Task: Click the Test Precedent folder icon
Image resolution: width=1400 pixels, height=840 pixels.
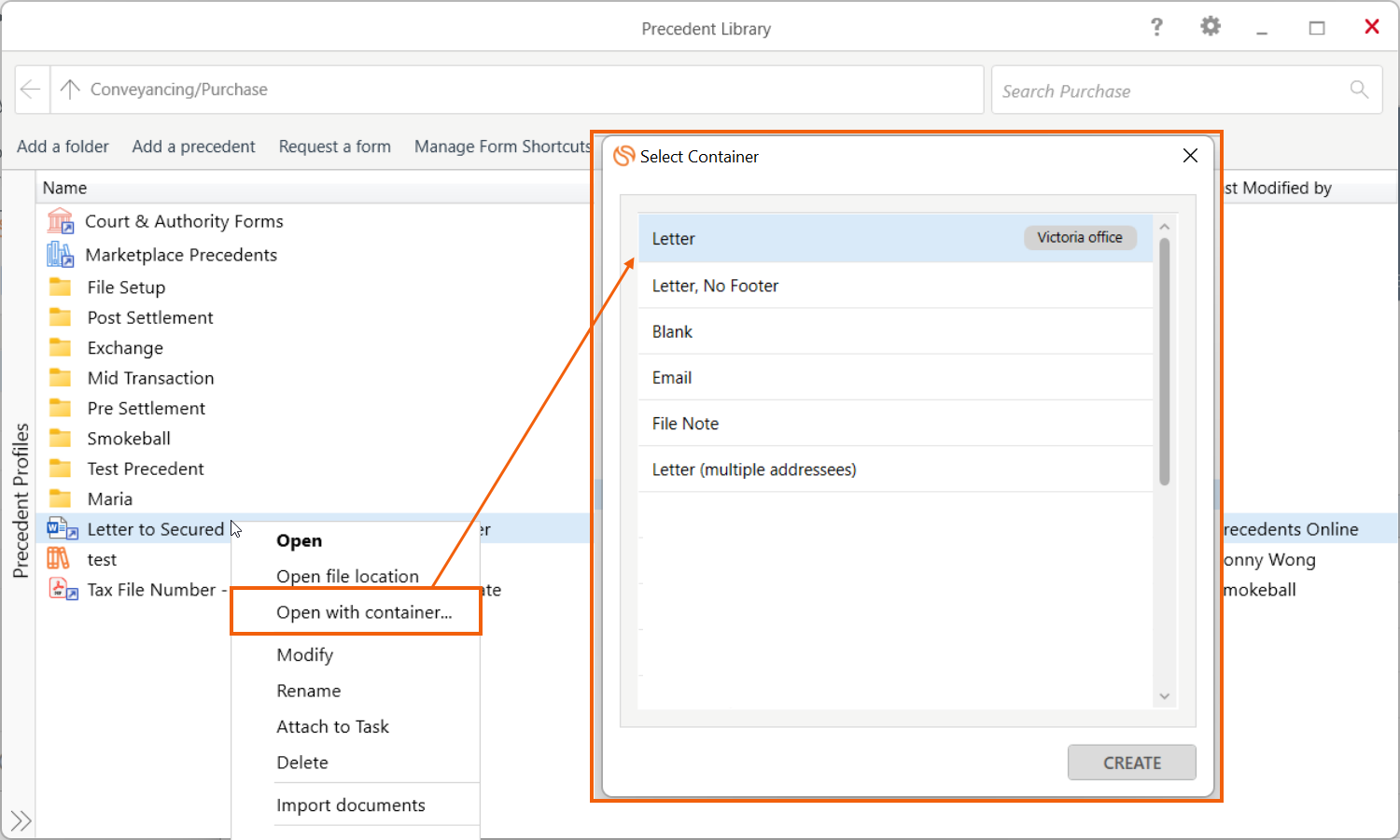Action: pos(61,469)
